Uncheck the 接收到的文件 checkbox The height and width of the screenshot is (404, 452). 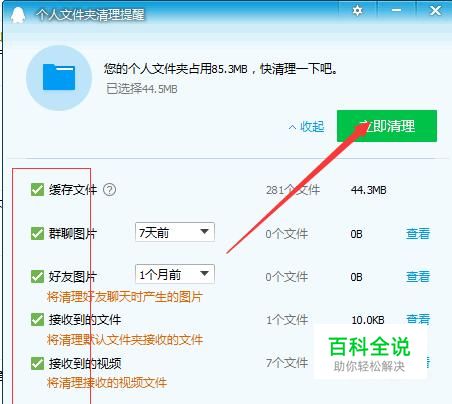37,319
